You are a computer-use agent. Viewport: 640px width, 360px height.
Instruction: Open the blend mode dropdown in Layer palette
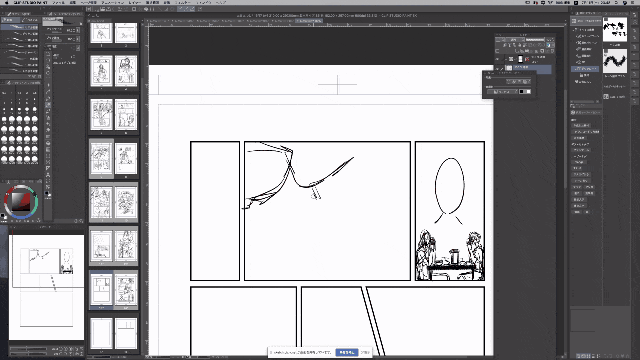(513, 40)
